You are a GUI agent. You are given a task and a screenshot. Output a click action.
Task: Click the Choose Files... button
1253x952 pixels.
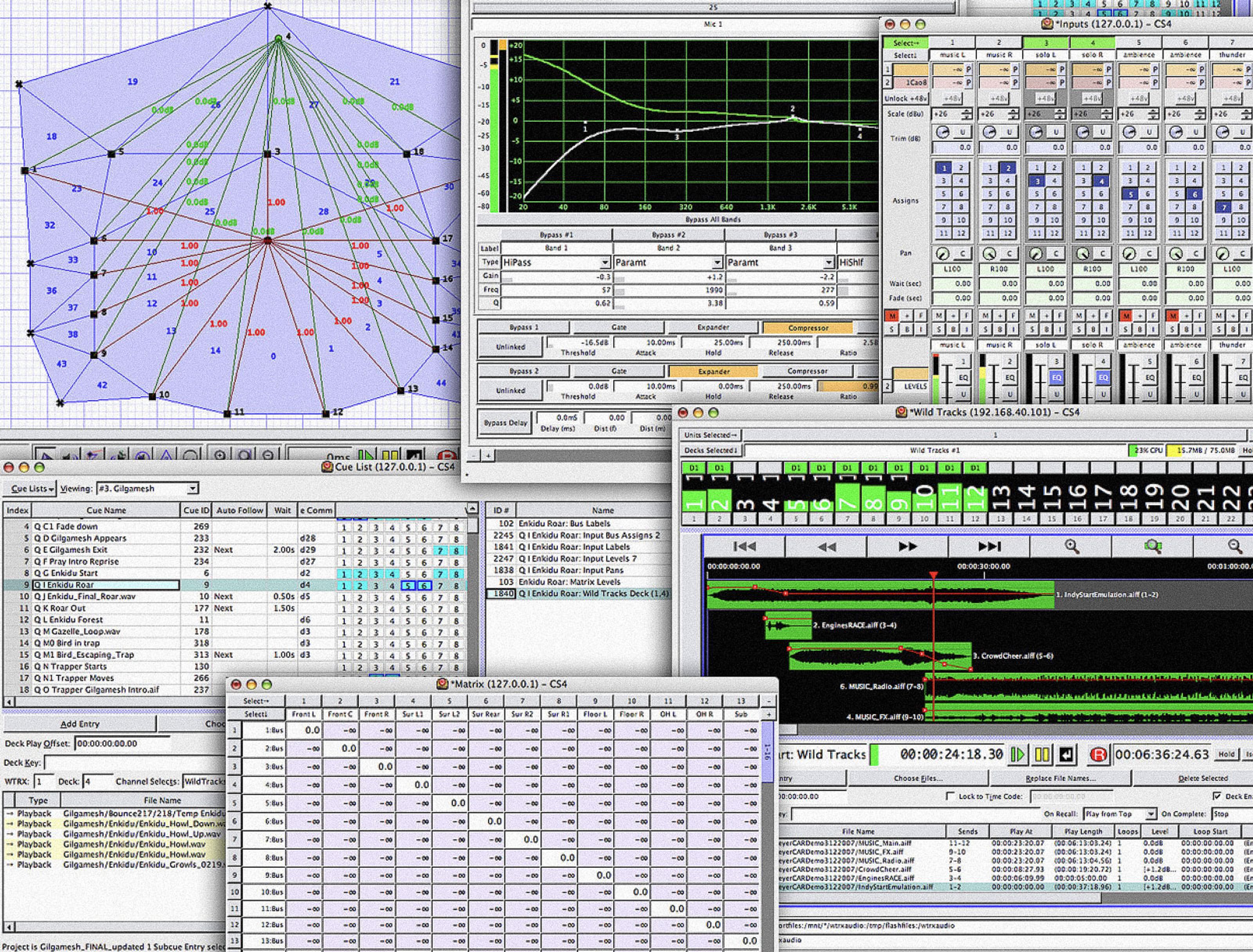coord(918,778)
